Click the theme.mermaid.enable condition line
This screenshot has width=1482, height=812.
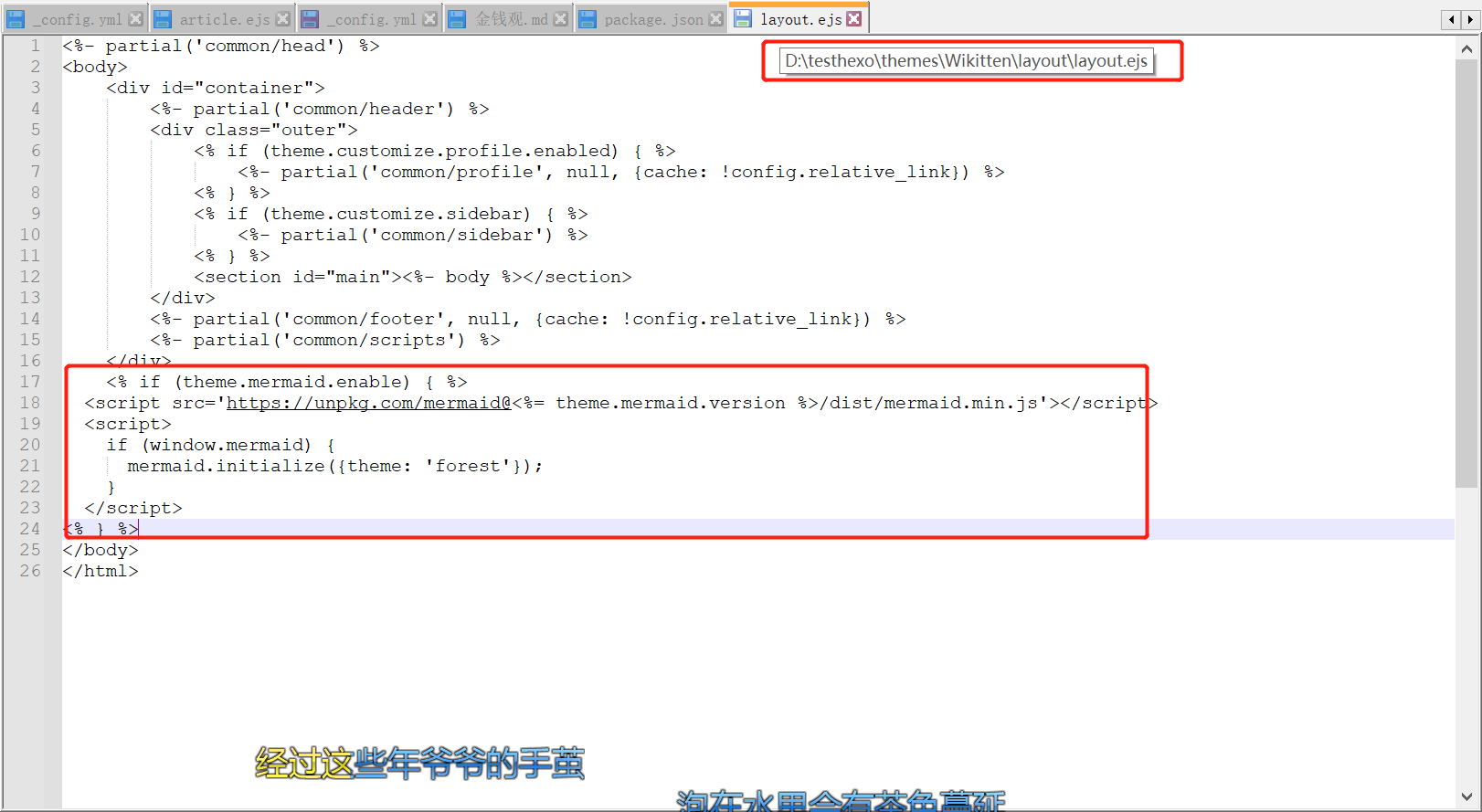coord(287,382)
